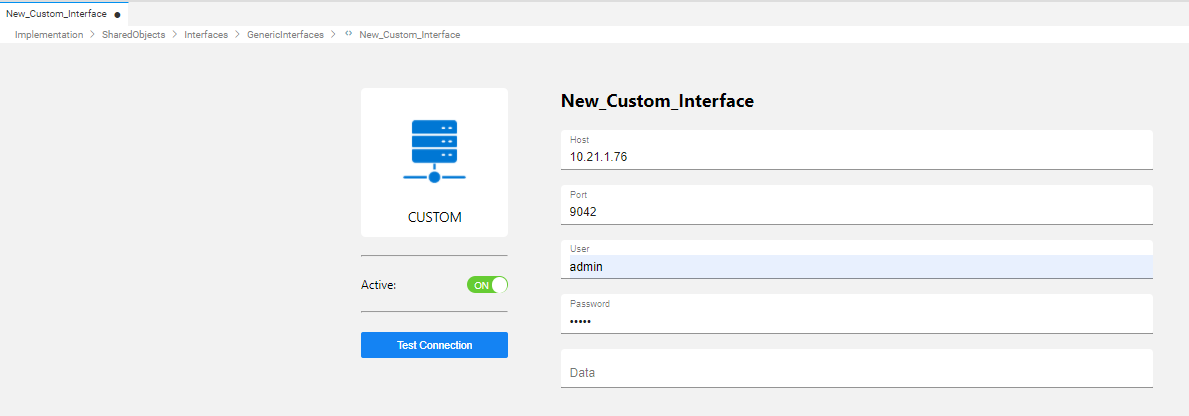Click New_Custom_Interface in the breadcrumb path

(409, 34)
